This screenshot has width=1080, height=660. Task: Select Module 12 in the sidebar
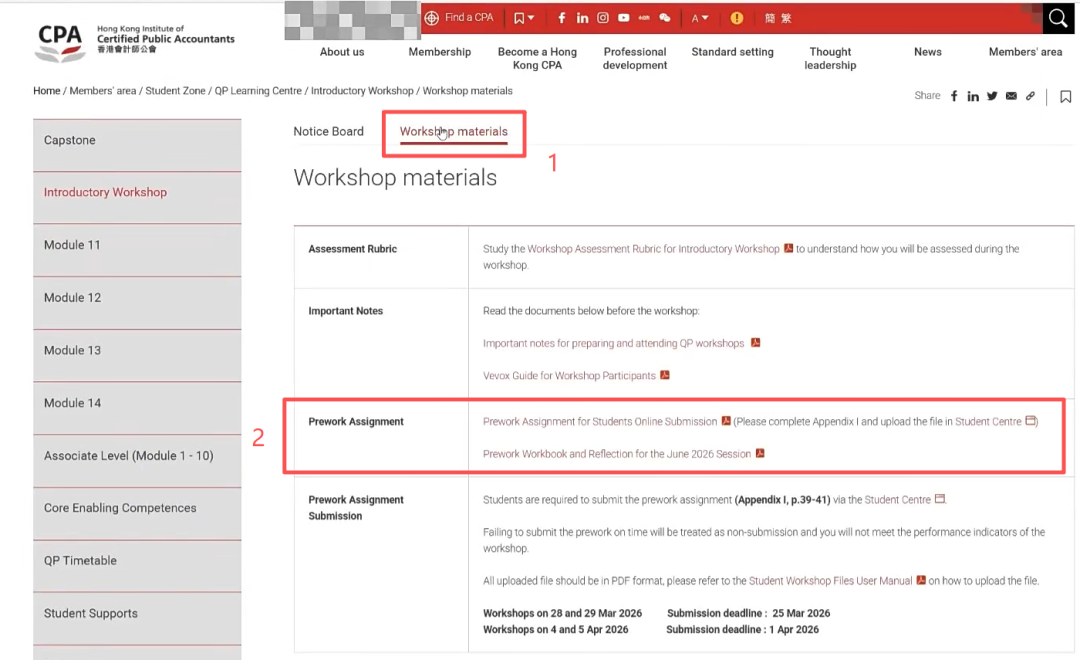point(72,298)
